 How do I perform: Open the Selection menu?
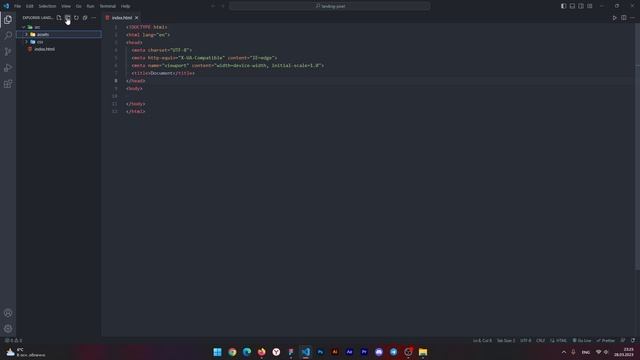click(x=47, y=6)
